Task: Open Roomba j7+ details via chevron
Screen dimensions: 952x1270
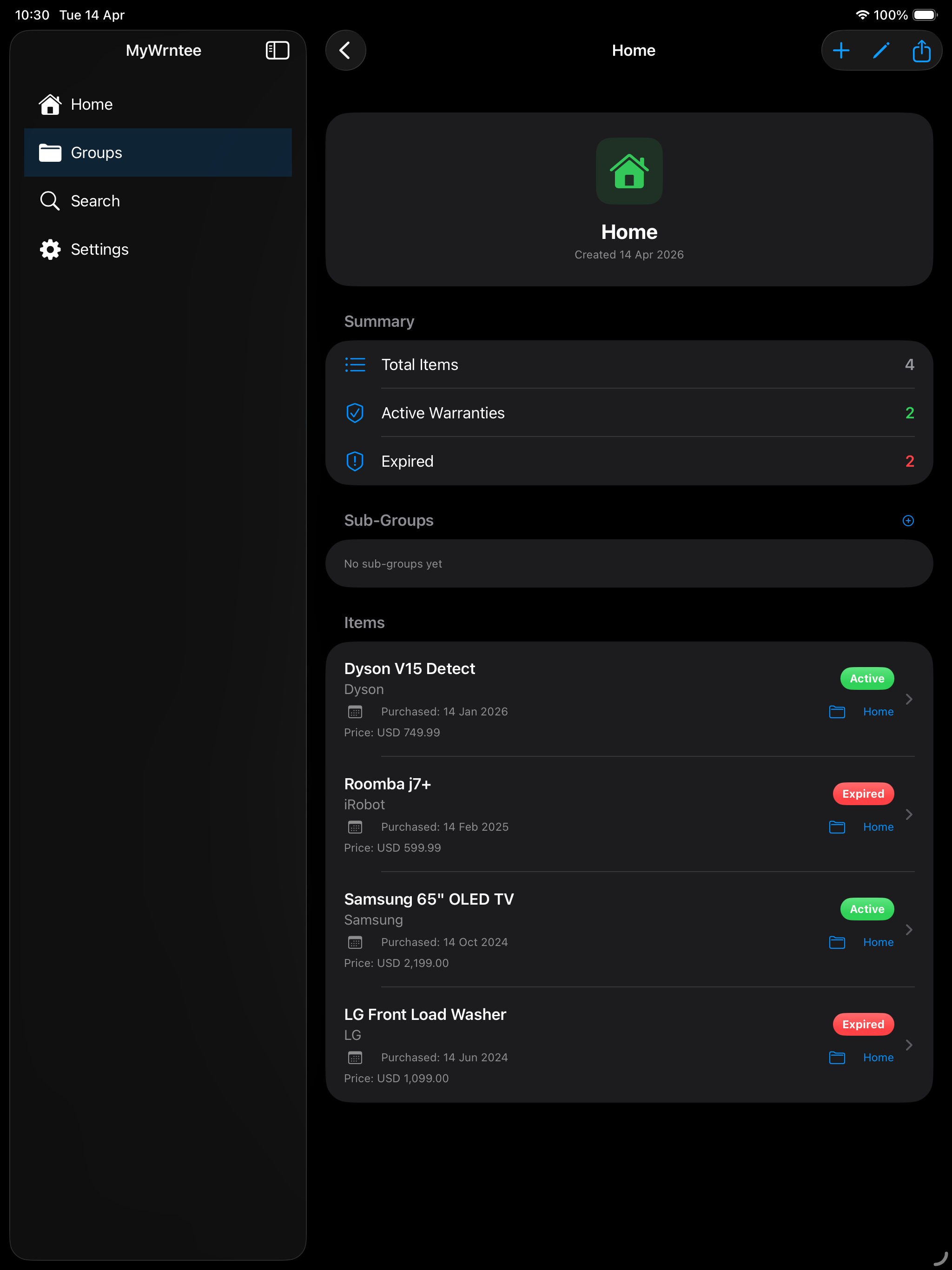Action: tap(909, 814)
